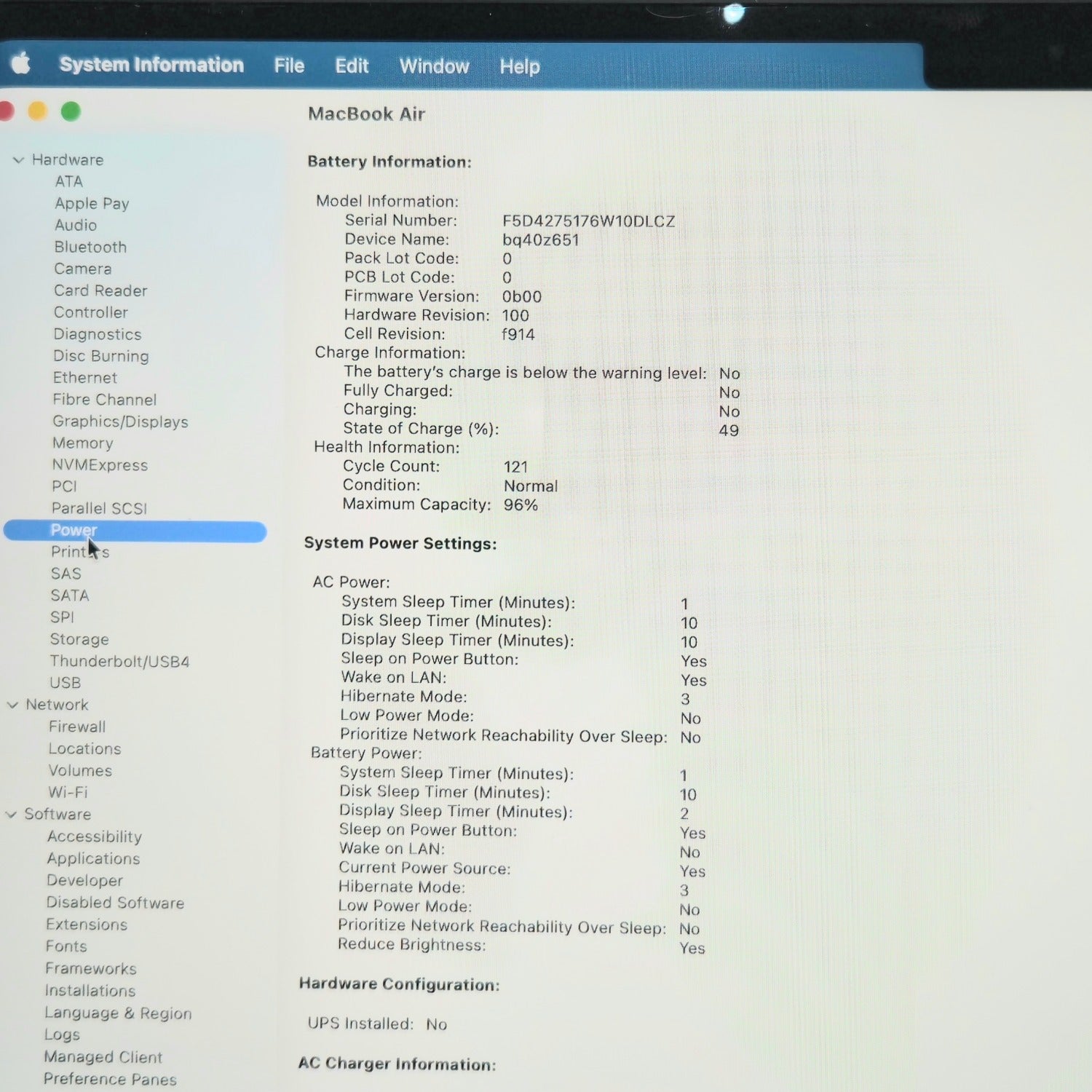Viewport: 1092px width, 1092px height.
Task: Select Audio in the sidebar
Action: point(76,225)
